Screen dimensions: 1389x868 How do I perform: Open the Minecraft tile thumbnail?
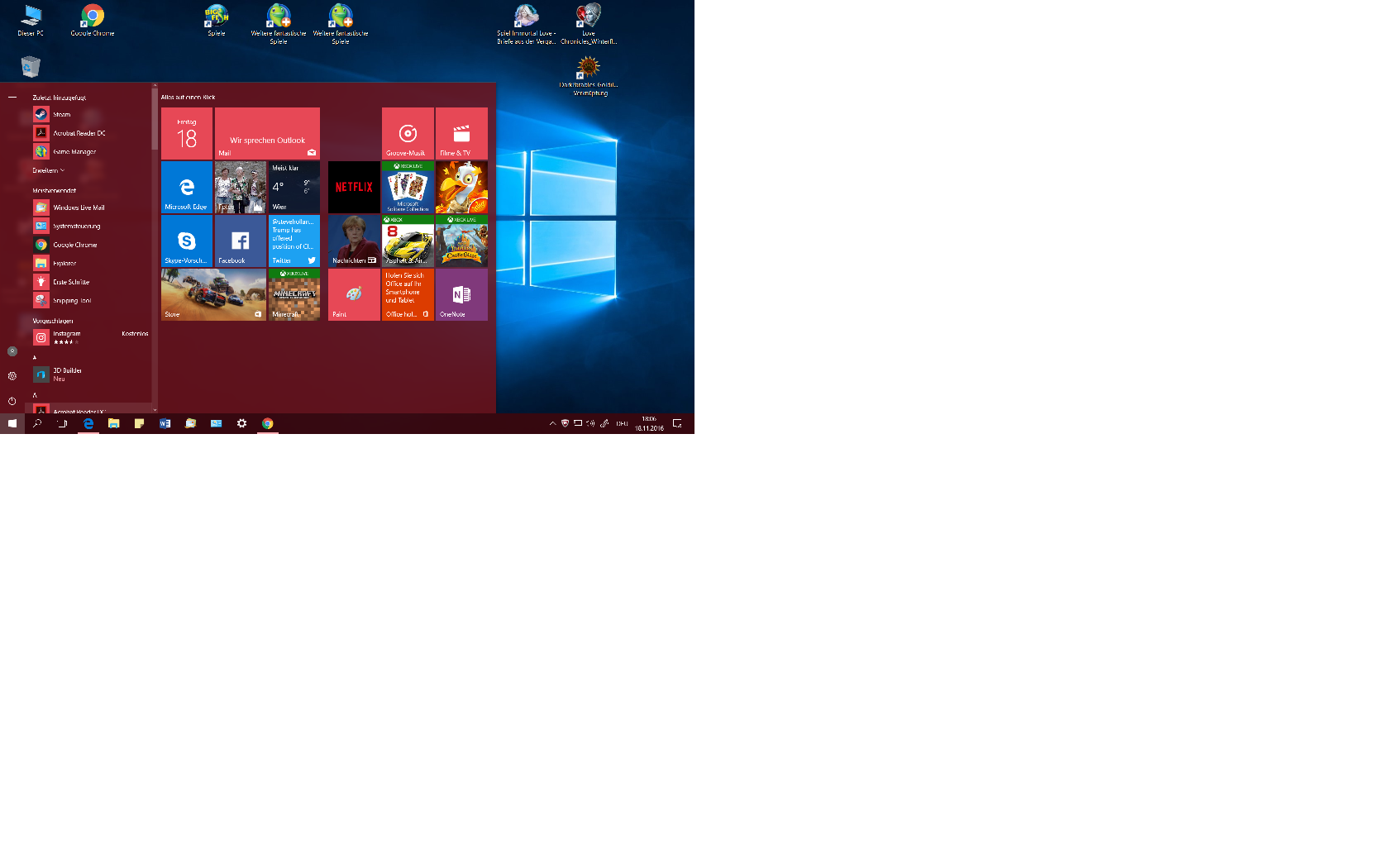(294, 294)
